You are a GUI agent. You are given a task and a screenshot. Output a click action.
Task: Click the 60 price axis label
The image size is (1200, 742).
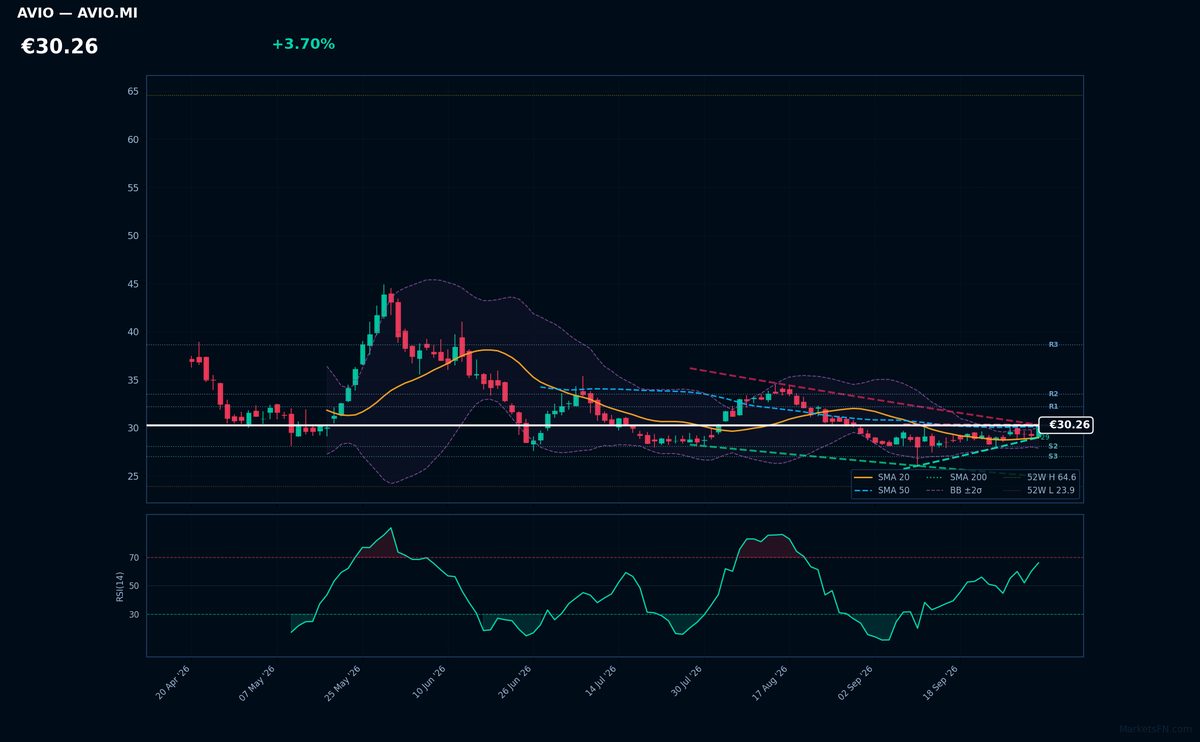pyautogui.click(x=133, y=140)
